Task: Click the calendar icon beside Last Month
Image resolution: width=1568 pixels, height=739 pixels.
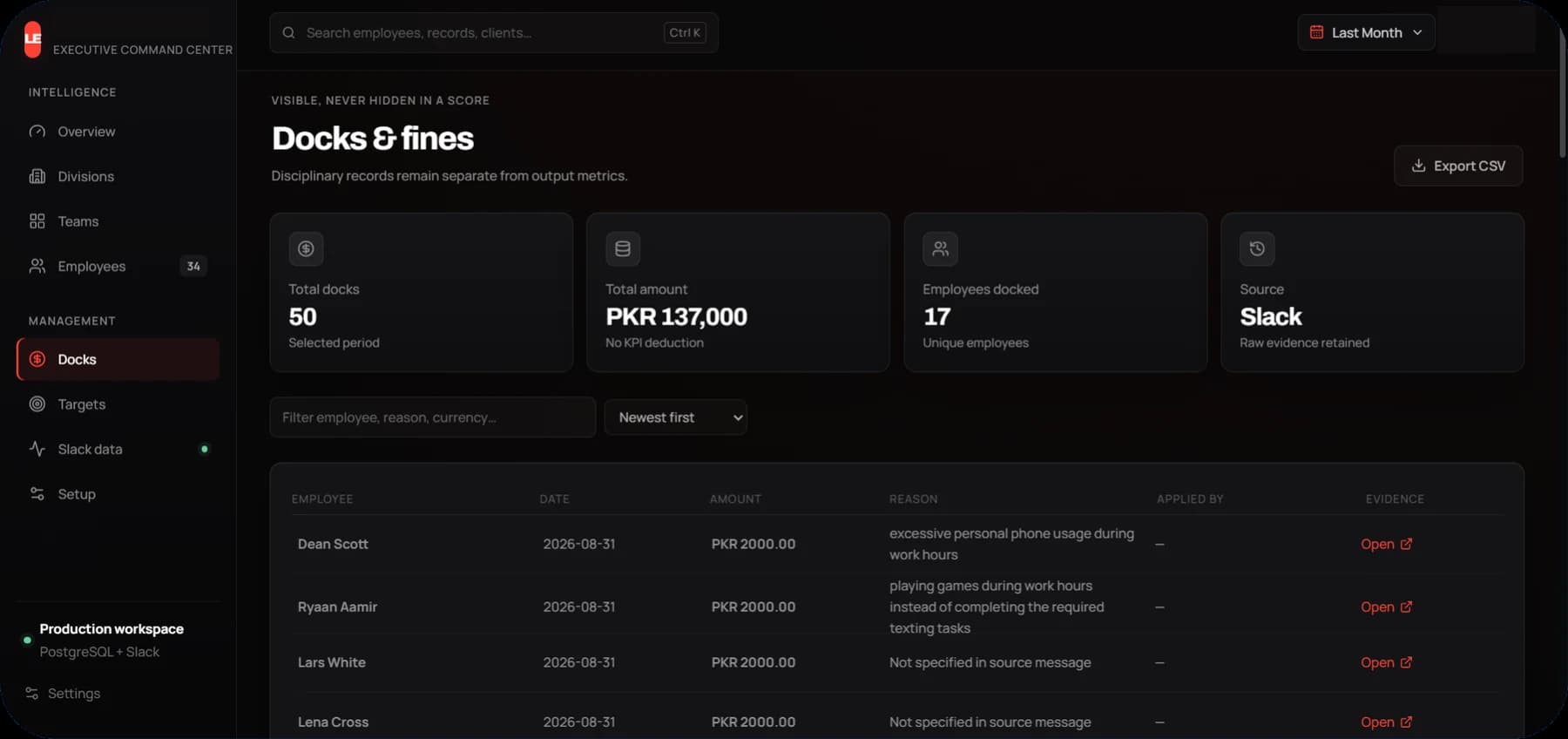Action: click(1316, 32)
